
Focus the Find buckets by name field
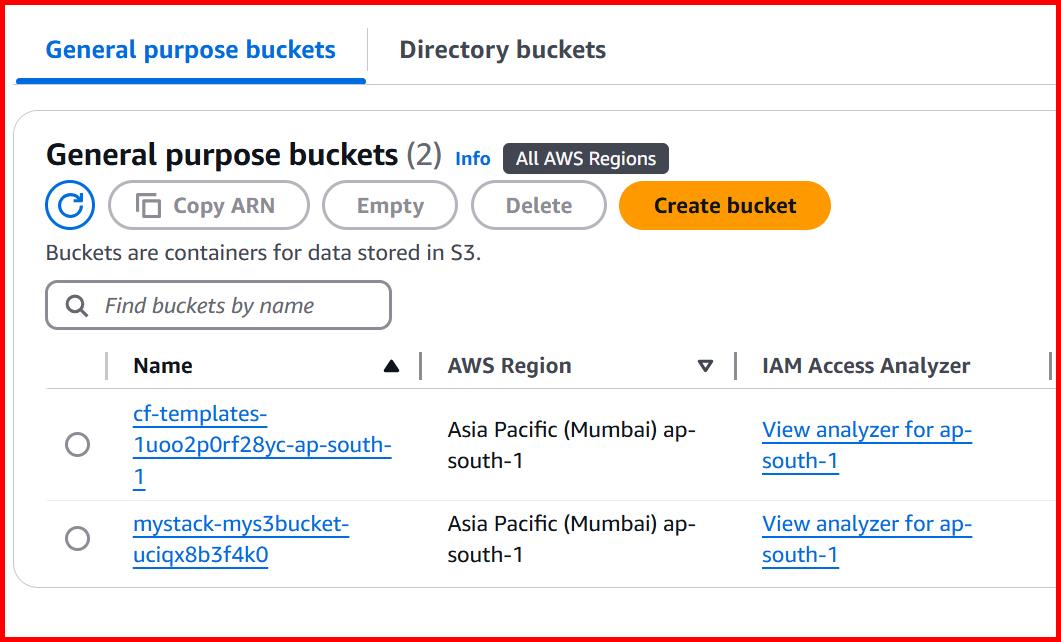tap(219, 305)
